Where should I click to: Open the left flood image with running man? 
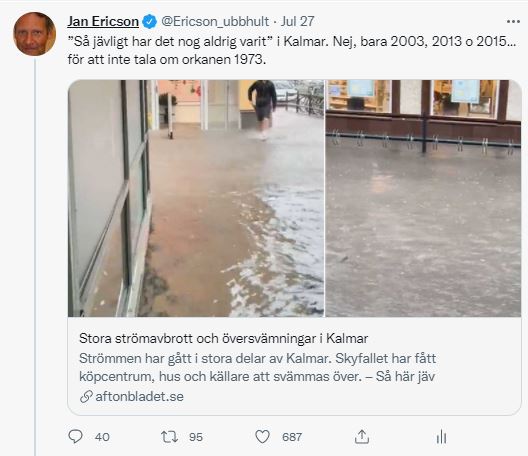196,198
